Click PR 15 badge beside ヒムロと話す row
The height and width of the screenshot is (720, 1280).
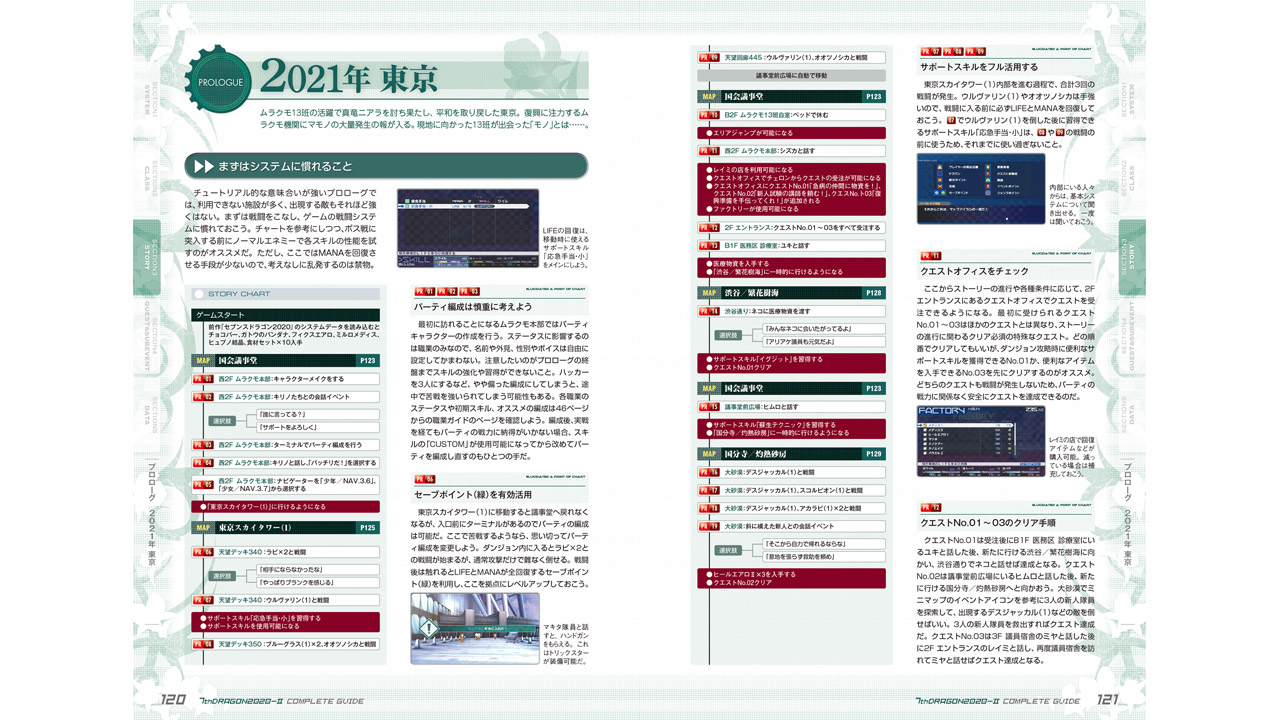coord(708,406)
